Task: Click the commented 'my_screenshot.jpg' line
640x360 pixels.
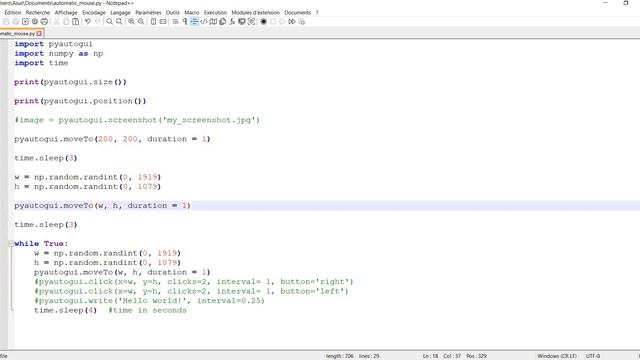Action: (137, 120)
